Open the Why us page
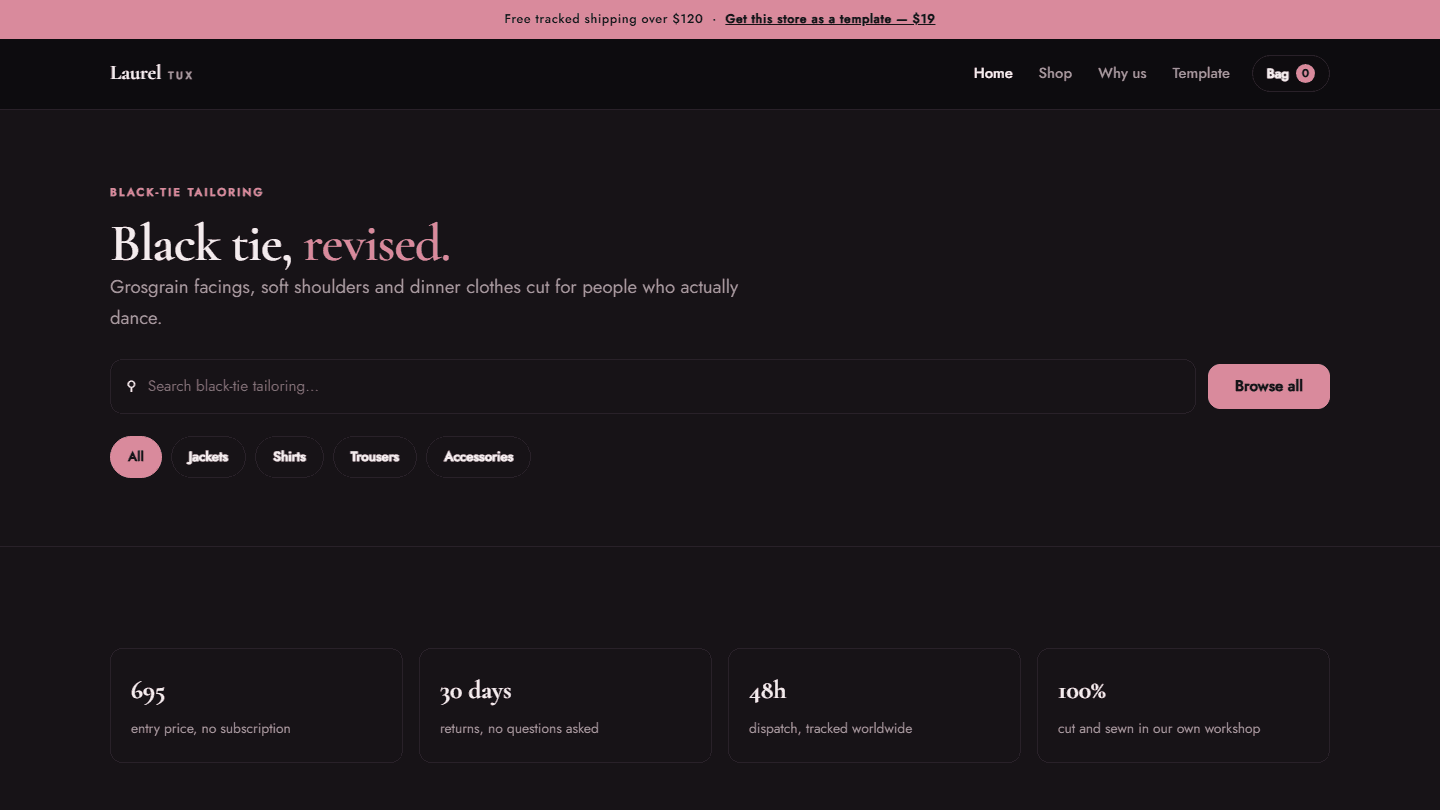This screenshot has height=810, width=1440. click(x=1122, y=73)
